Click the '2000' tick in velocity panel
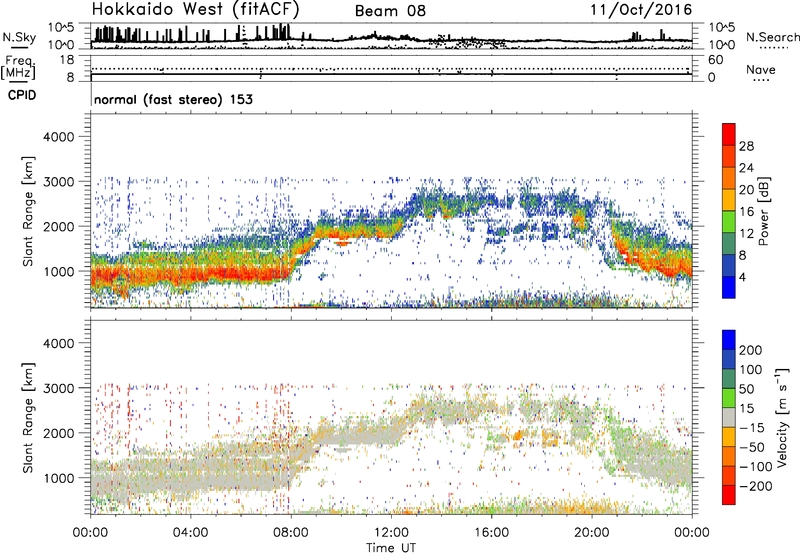The image size is (800, 554). (x=59, y=433)
